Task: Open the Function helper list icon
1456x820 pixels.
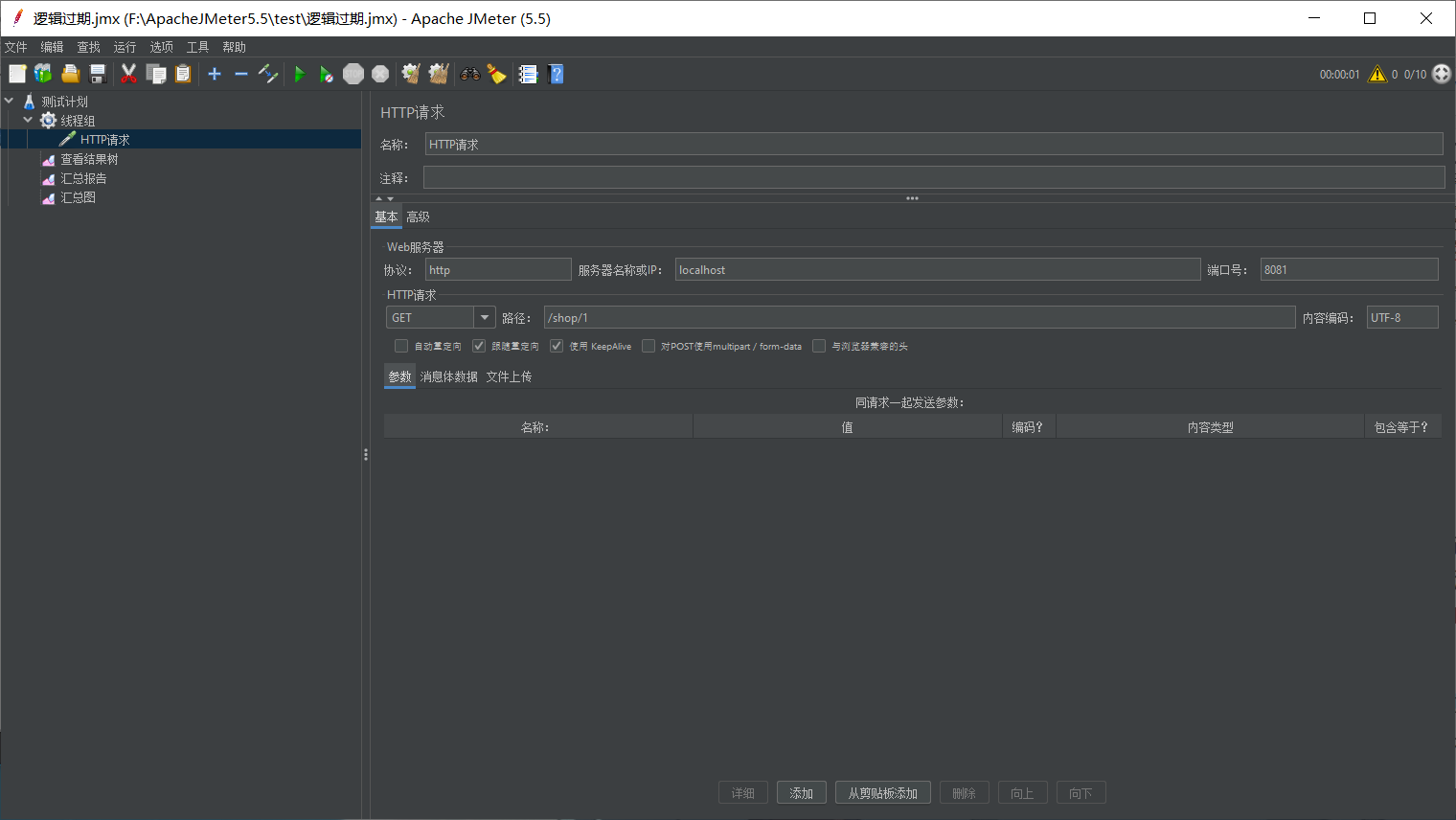Action: [528, 74]
